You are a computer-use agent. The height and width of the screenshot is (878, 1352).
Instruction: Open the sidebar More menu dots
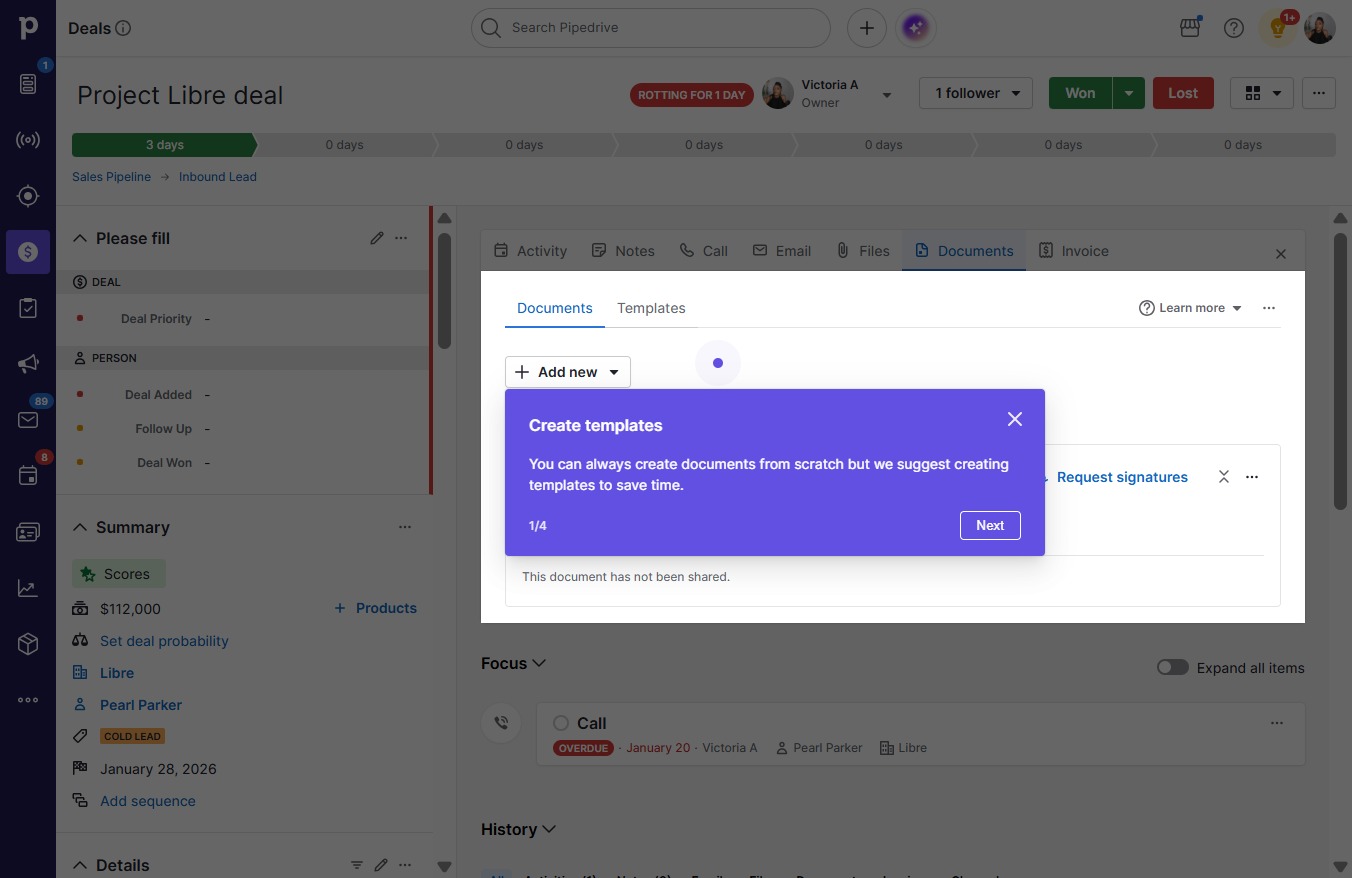pyautogui.click(x=28, y=700)
